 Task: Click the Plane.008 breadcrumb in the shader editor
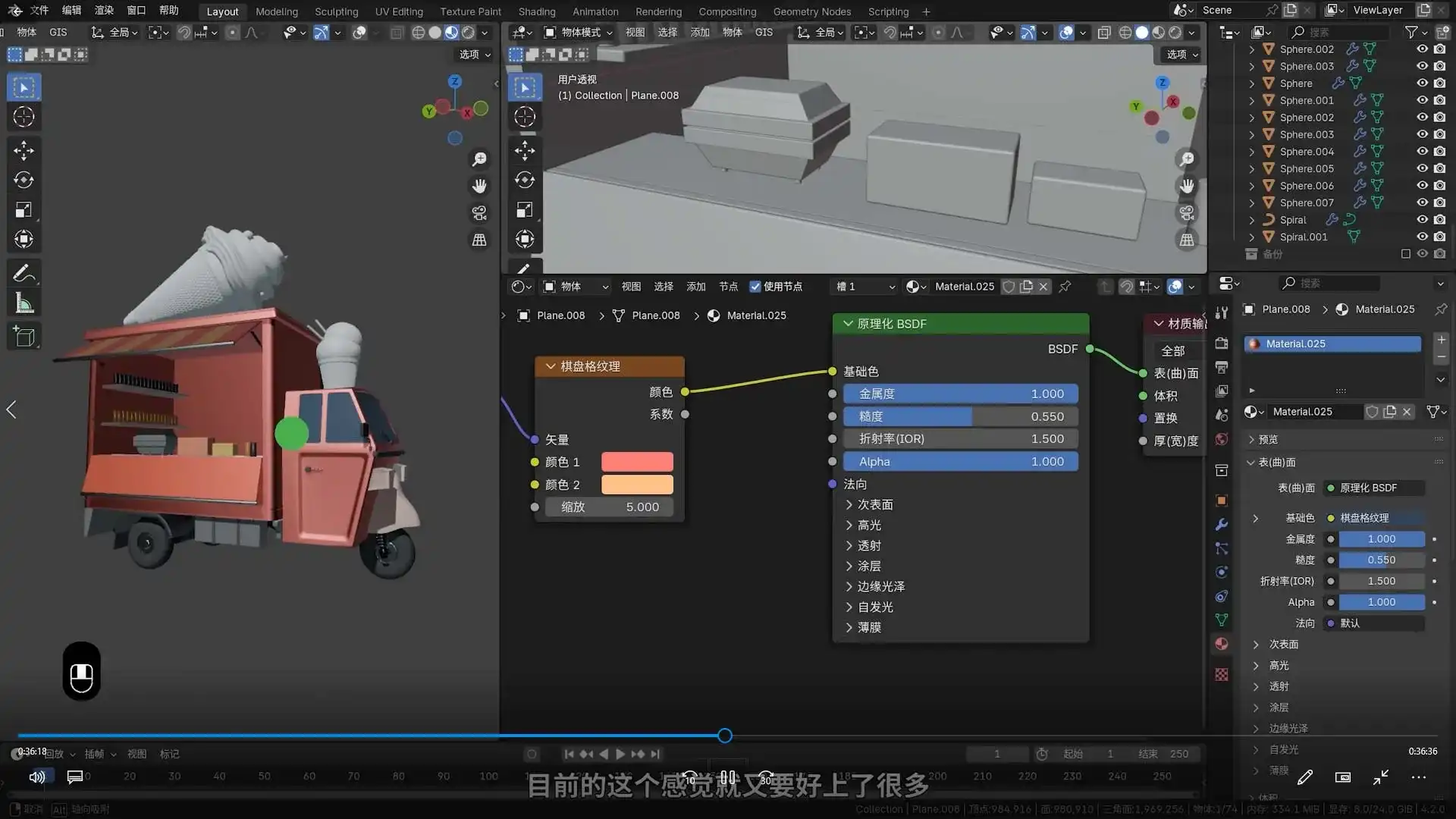click(x=559, y=315)
